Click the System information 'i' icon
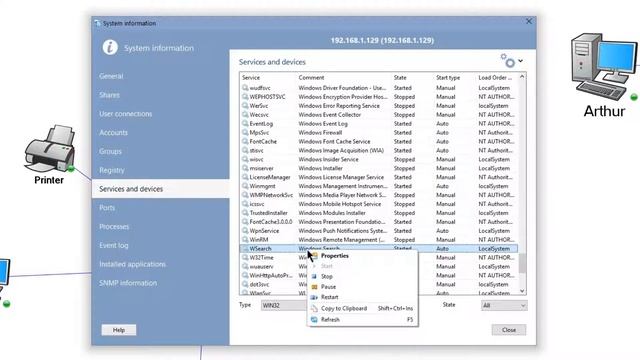 click(110, 47)
